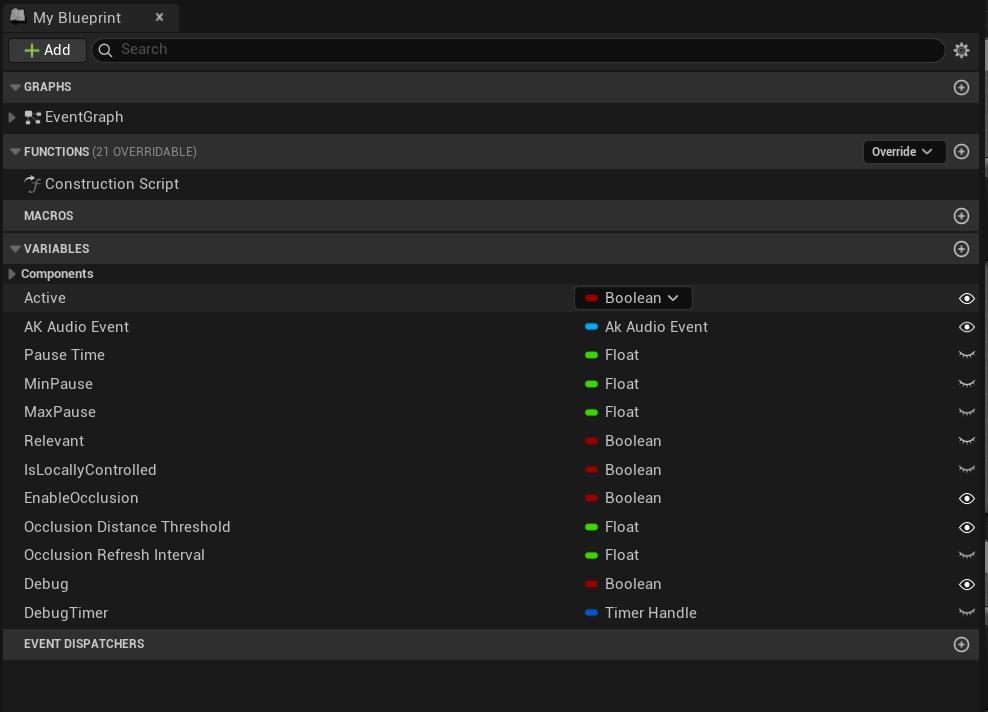The image size is (988, 712).
Task: Close the My Blueprint tab
Action: pyautogui.click(x=159, y=18)
